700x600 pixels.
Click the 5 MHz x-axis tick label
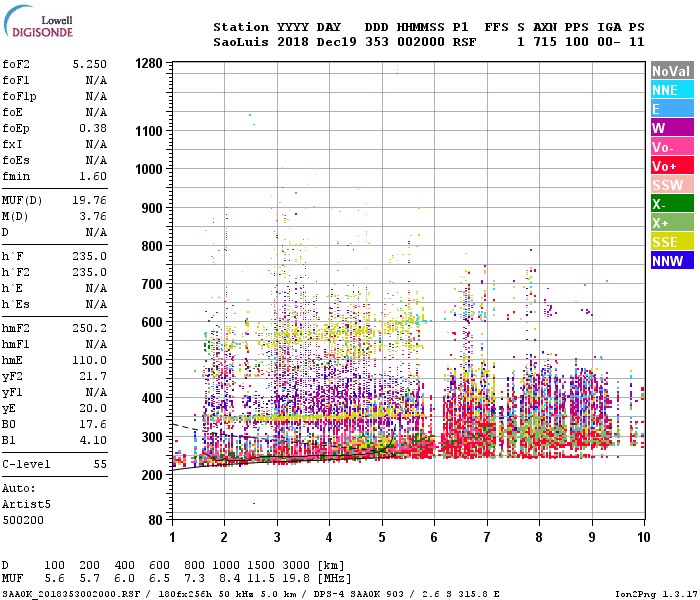(382, 537)
